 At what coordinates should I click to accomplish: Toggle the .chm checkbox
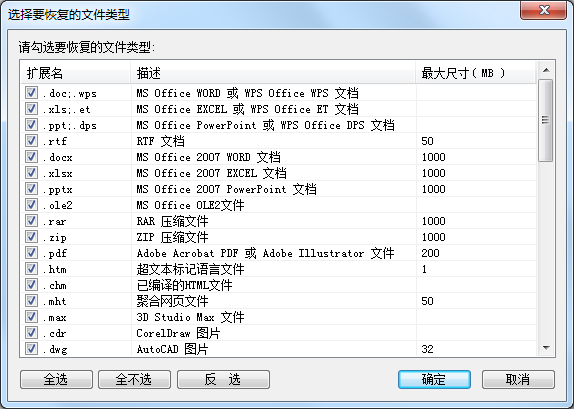(x=31, y=285)
